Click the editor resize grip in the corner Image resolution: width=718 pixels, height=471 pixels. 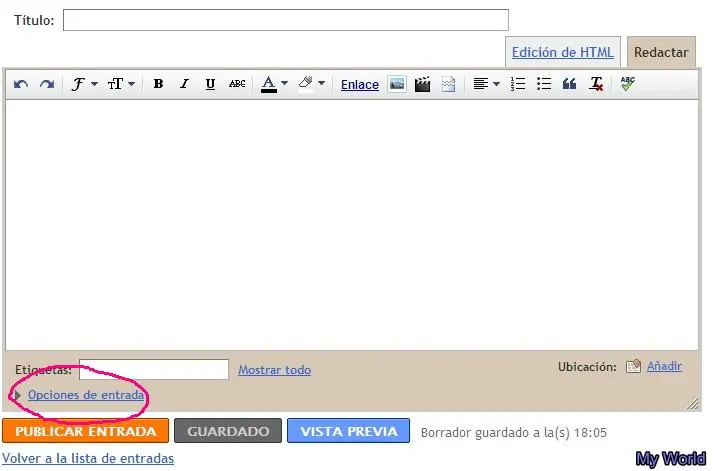pyautogui.click(x=693, y=403)
